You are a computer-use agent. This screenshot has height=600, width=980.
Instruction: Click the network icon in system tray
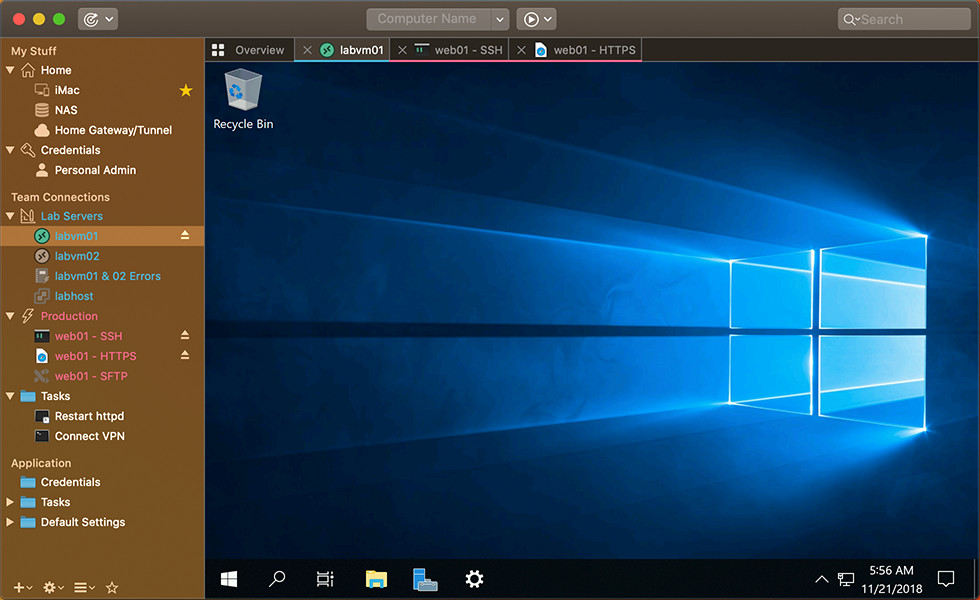point(846,579)
